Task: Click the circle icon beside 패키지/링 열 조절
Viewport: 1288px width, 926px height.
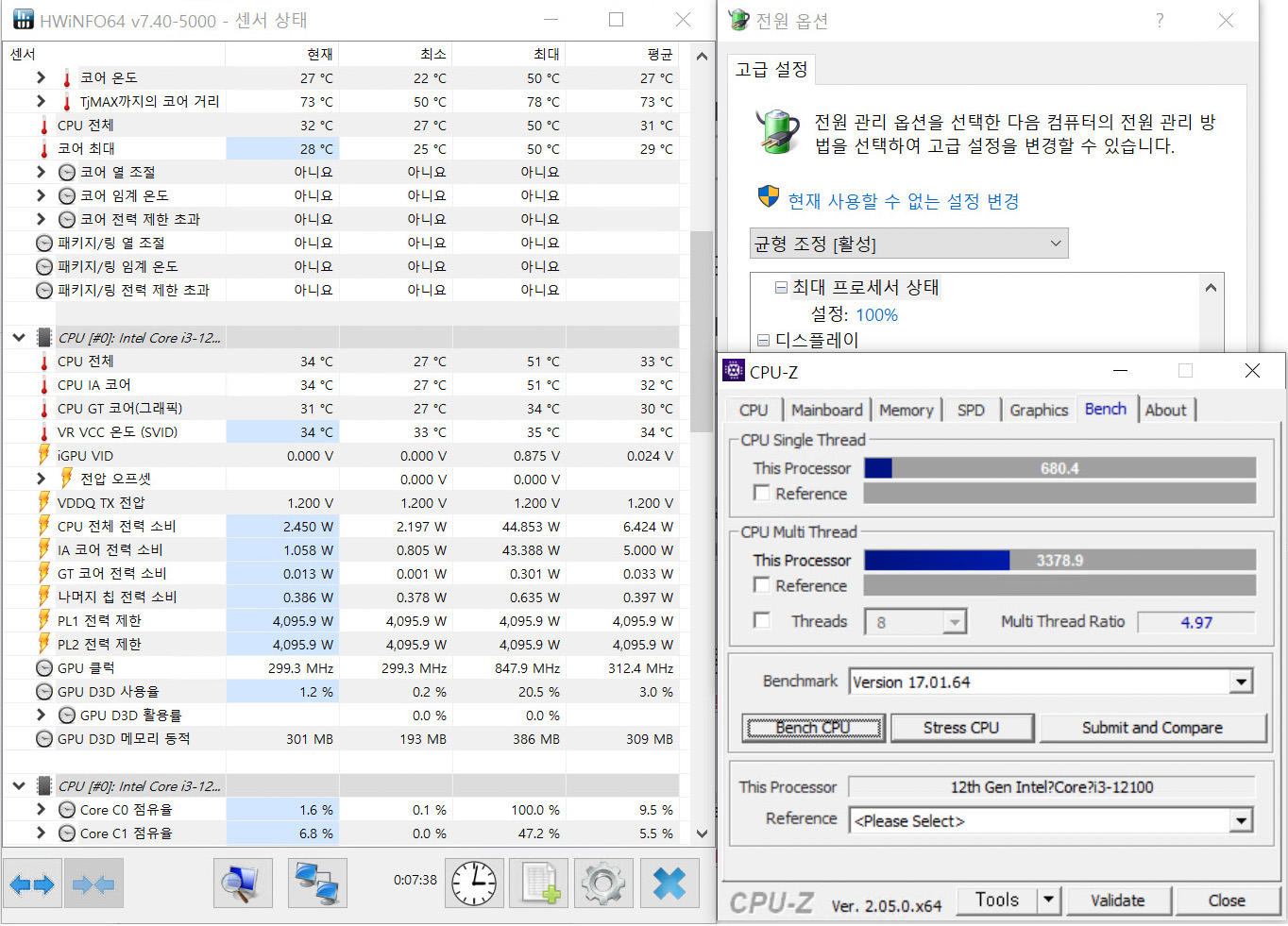Action: point(44,244)
